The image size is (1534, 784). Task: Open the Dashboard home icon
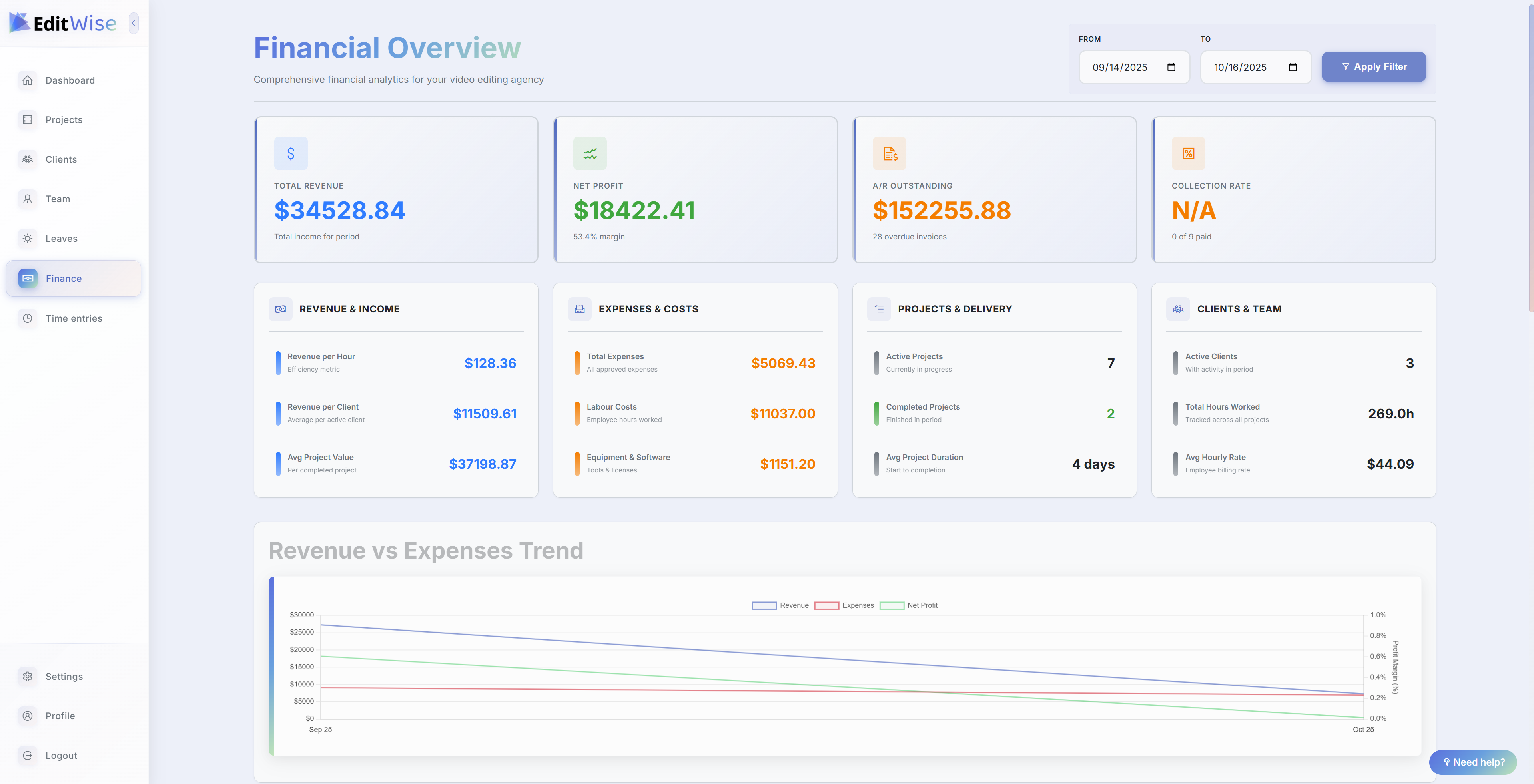point(28,80)
